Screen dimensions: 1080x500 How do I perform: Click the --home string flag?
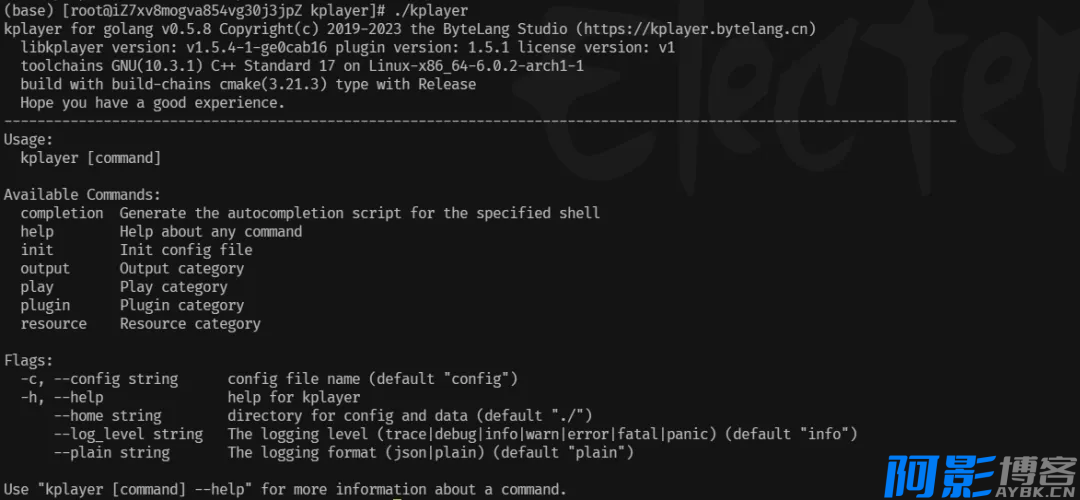point(107,416)
